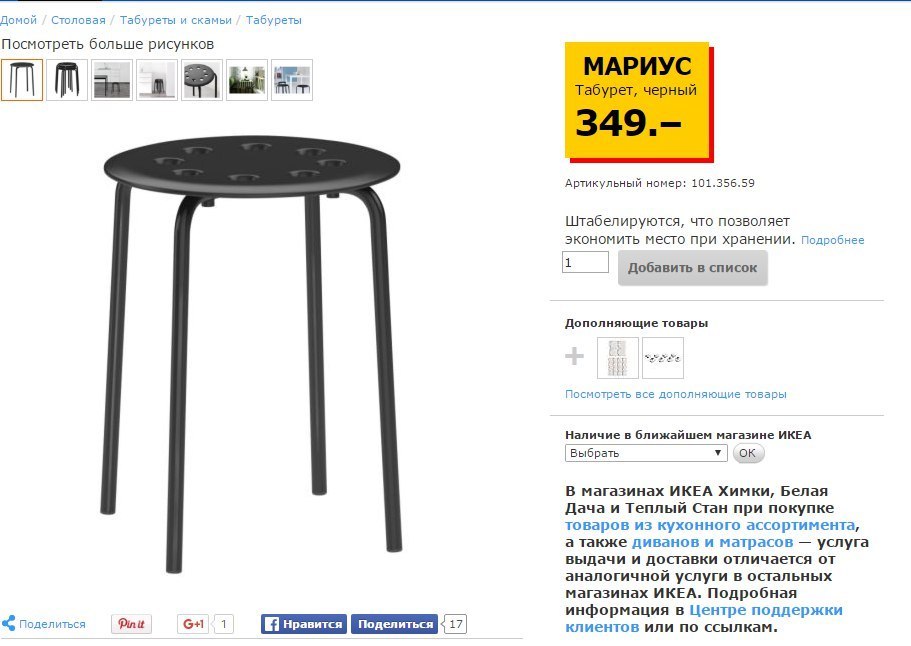Pin the product with Pin it button
Screen dimensions: 911x646
tap(131, 624)
